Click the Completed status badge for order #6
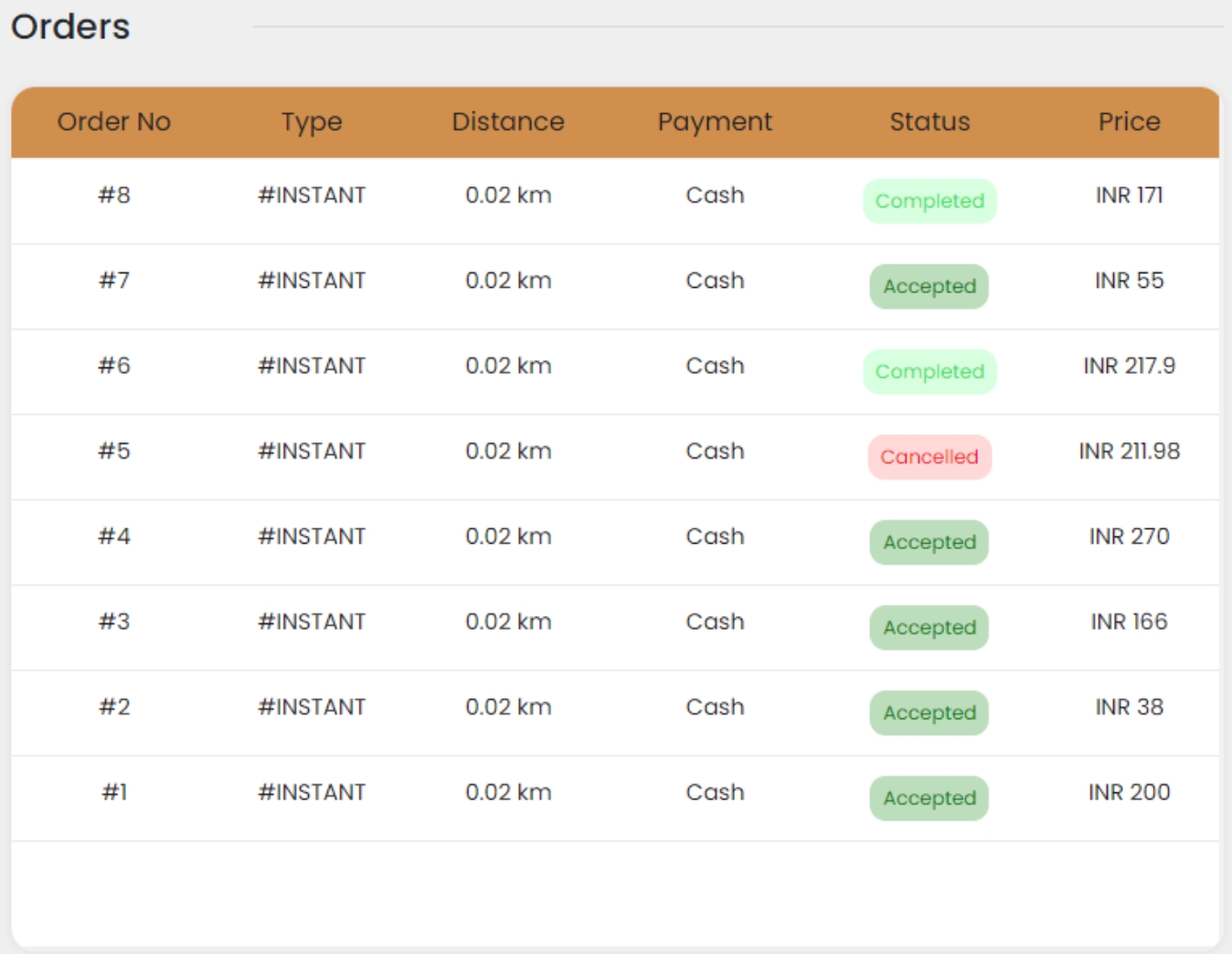Viewport: 1232px width, 954px height. (x=929, y=372)
